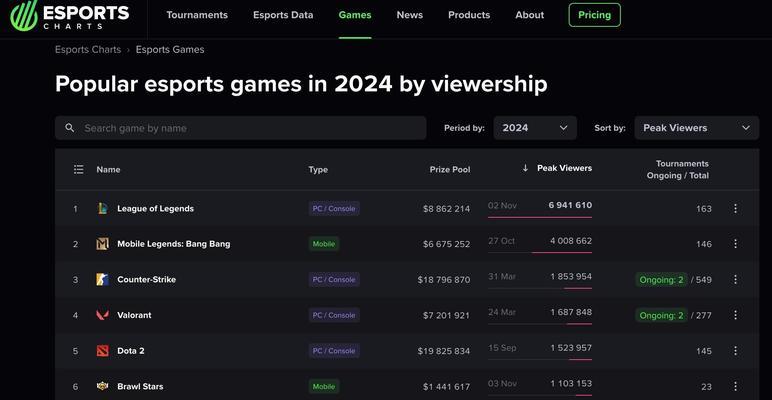Click the Ongoing: 2 badge for Counter-Strike
Screen dimensions: 772x400
click(661, 280)
